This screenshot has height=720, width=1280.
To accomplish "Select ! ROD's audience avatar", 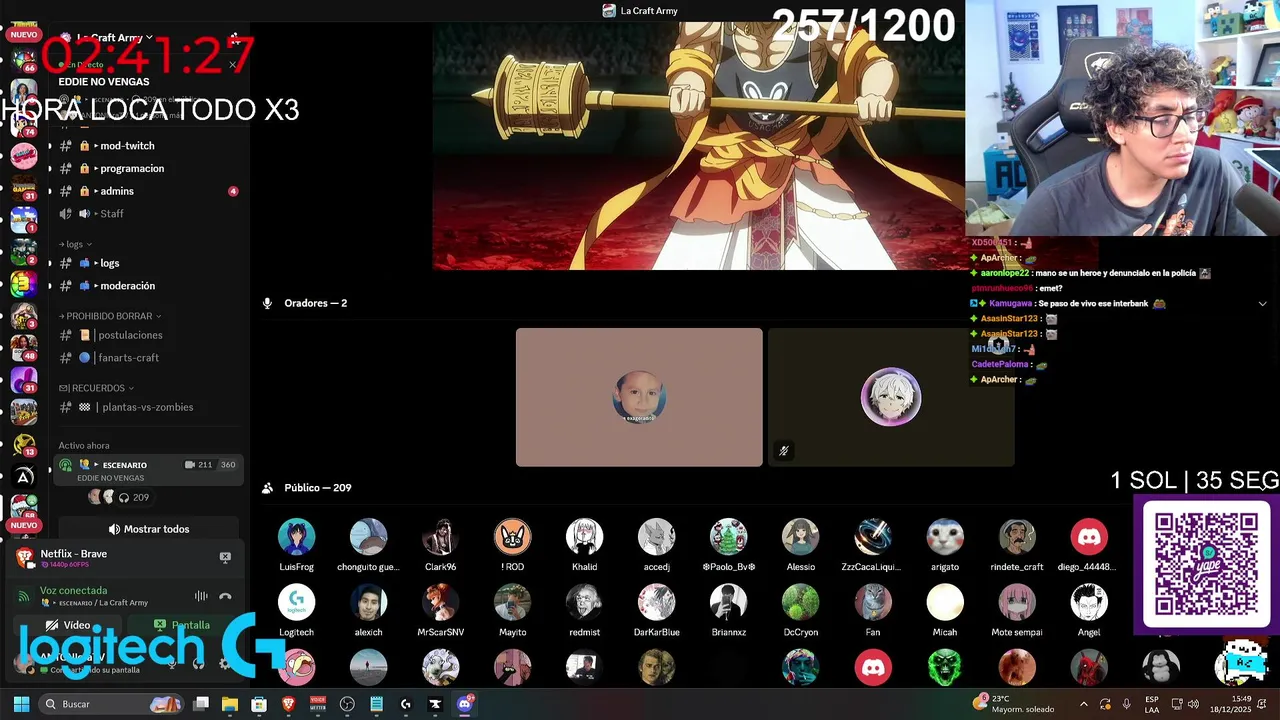I will click(512, 537).
